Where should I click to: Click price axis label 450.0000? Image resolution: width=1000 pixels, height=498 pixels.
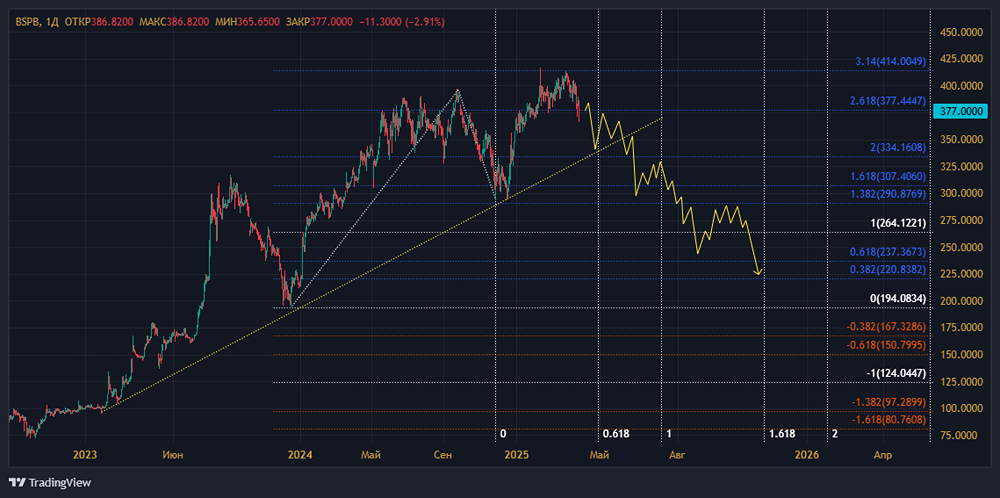click(962, 32)
